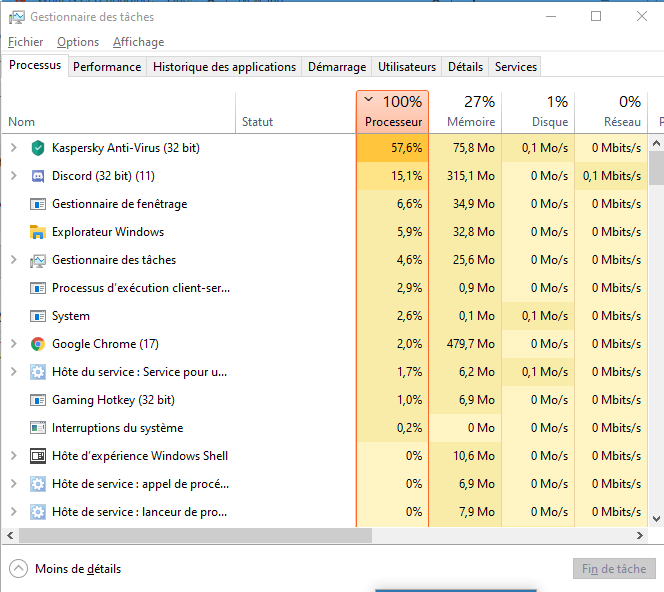Click vertical scrollbar up arrow

[656, 143]
